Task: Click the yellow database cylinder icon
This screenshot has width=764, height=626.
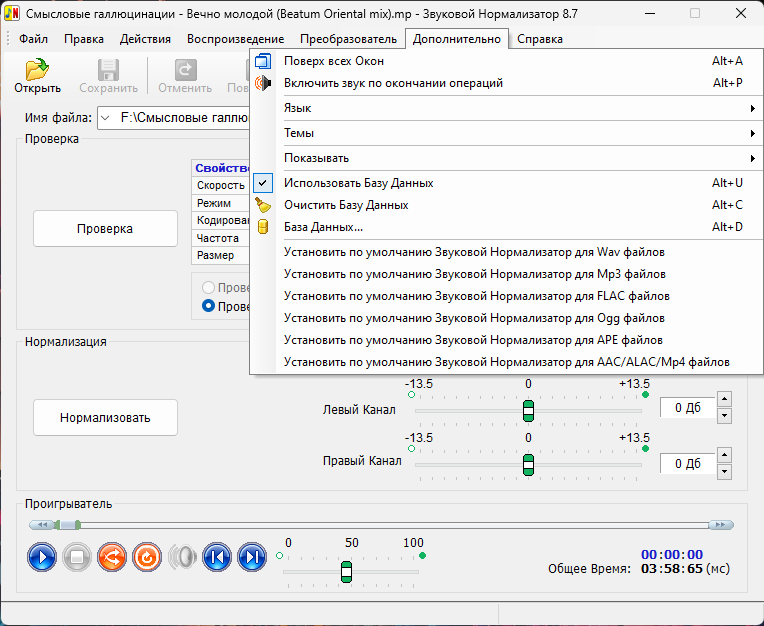Action: (263, 227)
